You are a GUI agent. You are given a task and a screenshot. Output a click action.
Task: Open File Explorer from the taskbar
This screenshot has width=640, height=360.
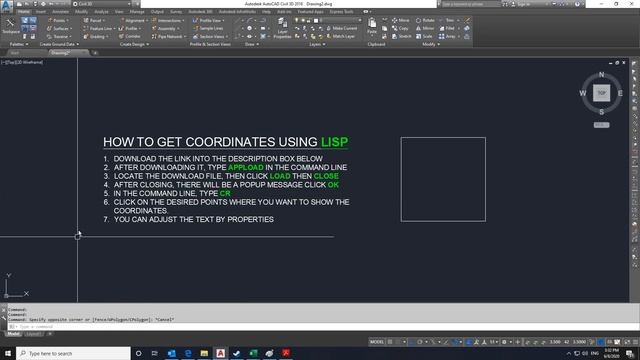[x=204, y=353]
